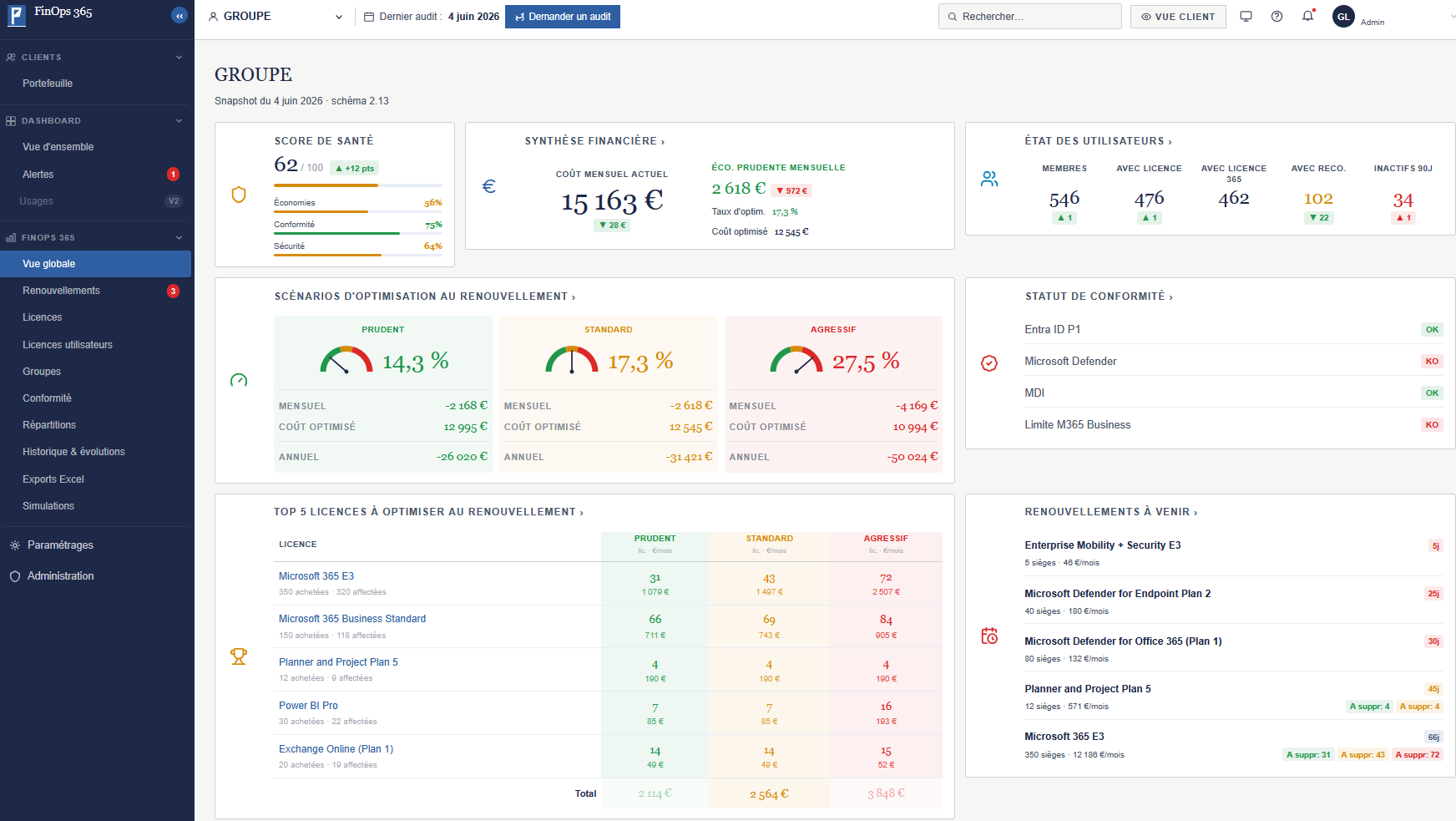Expand the Synthèse financière details
The image size is (1456, 821).
594,141
